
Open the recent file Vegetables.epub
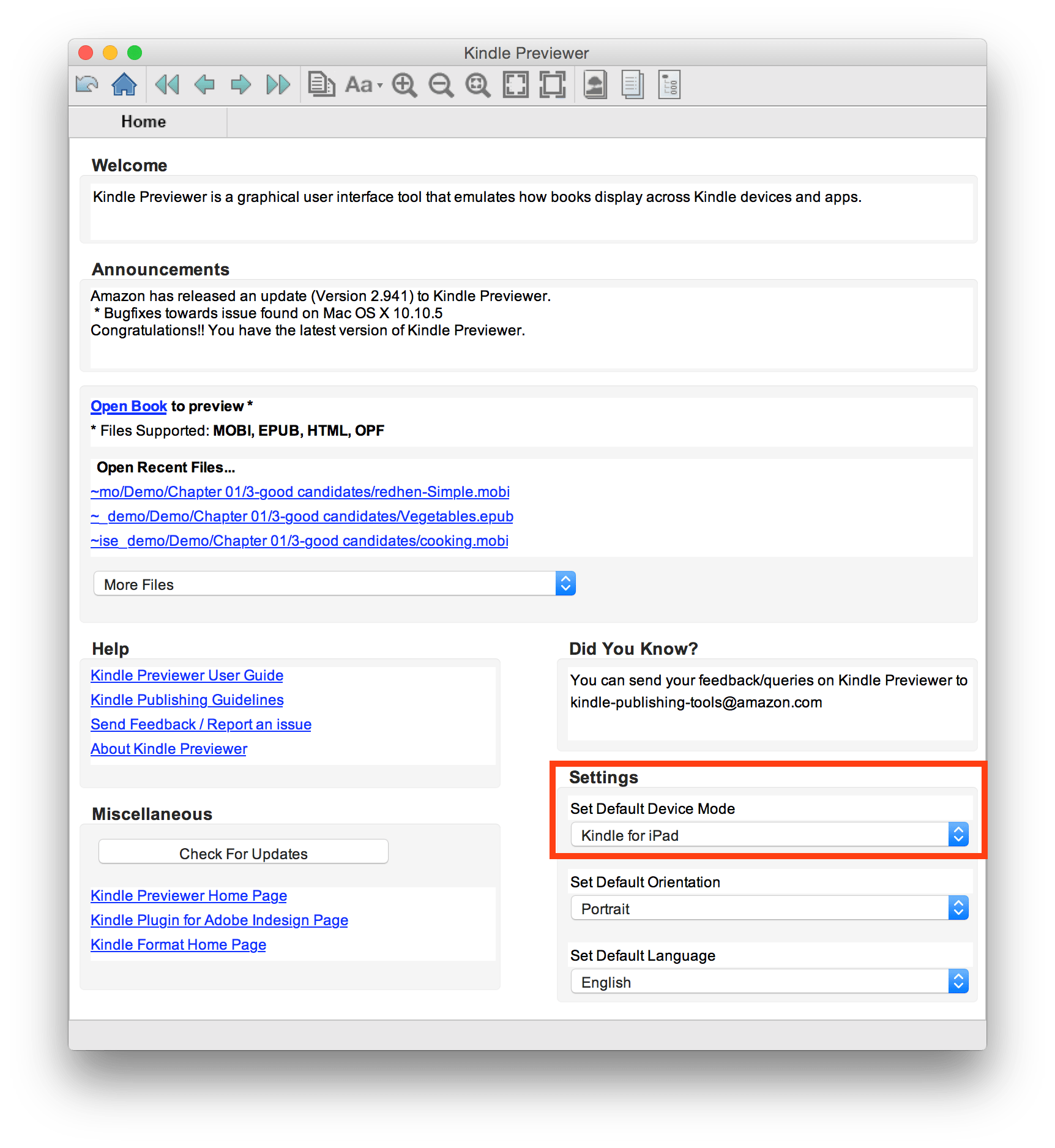[x=301, y=516]
